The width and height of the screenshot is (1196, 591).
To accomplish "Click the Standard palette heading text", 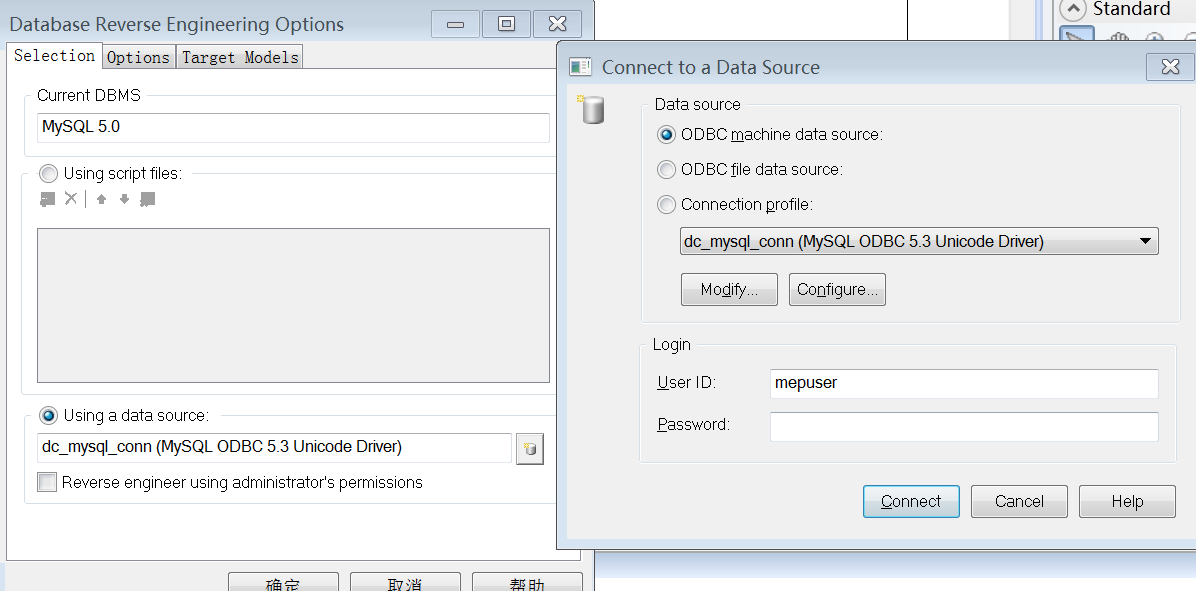I will (x=1131, y=9).
